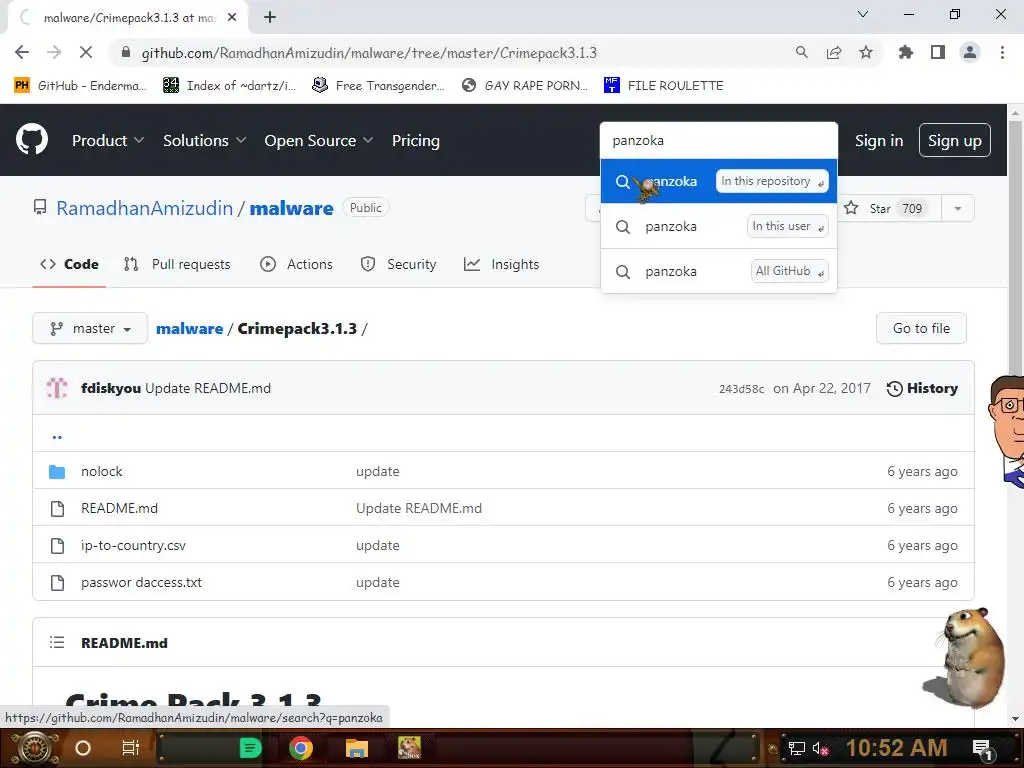Click the address bar zoom search icon
Screen dimensions: 1024x768
tap(801, 53)
